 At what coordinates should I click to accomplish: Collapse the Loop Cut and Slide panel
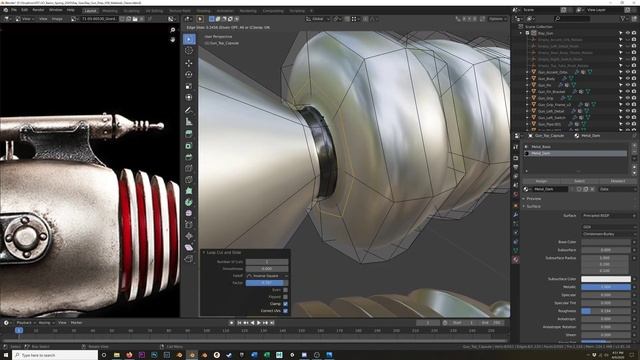204,253
